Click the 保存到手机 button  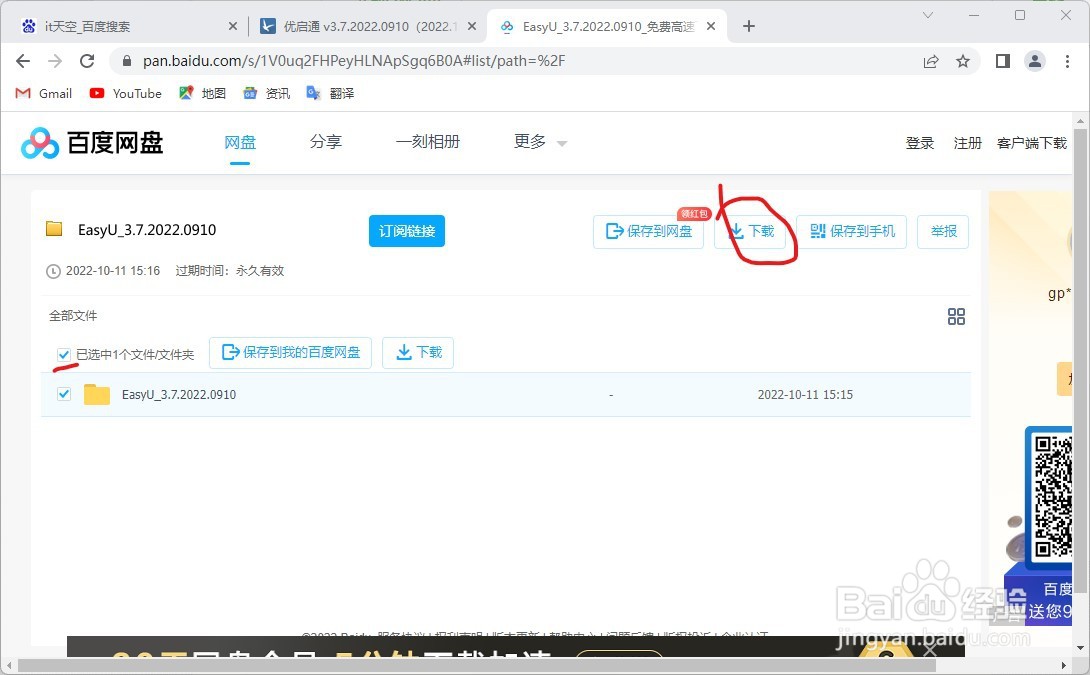coord(852,231)
